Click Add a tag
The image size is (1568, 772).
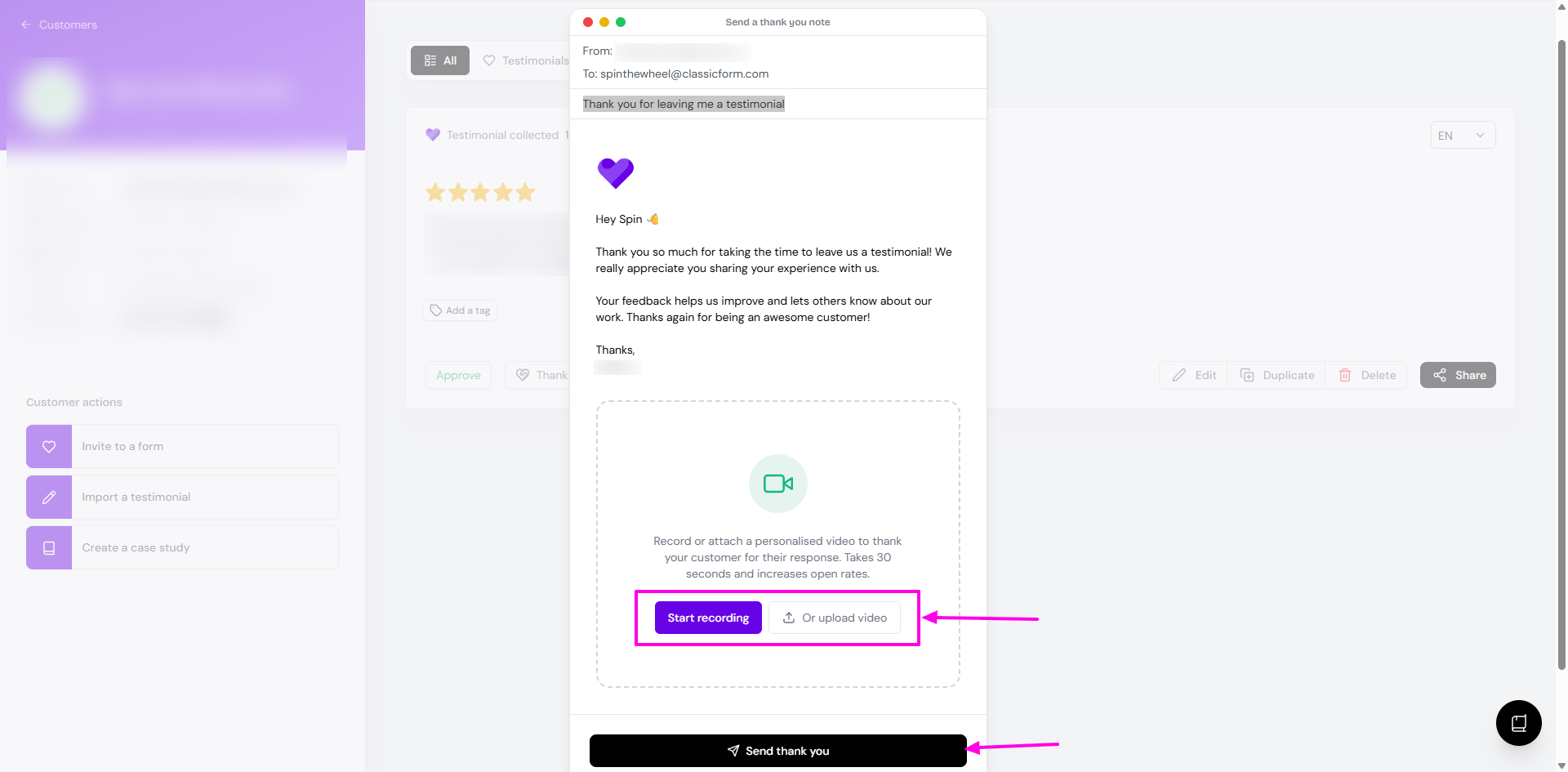(x=460, y=310)
